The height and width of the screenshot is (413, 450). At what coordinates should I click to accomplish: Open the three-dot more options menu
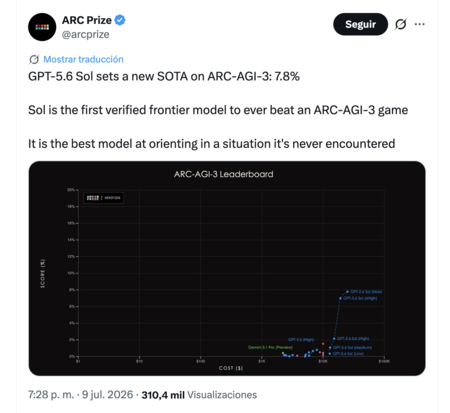click(x=420, y=24)
